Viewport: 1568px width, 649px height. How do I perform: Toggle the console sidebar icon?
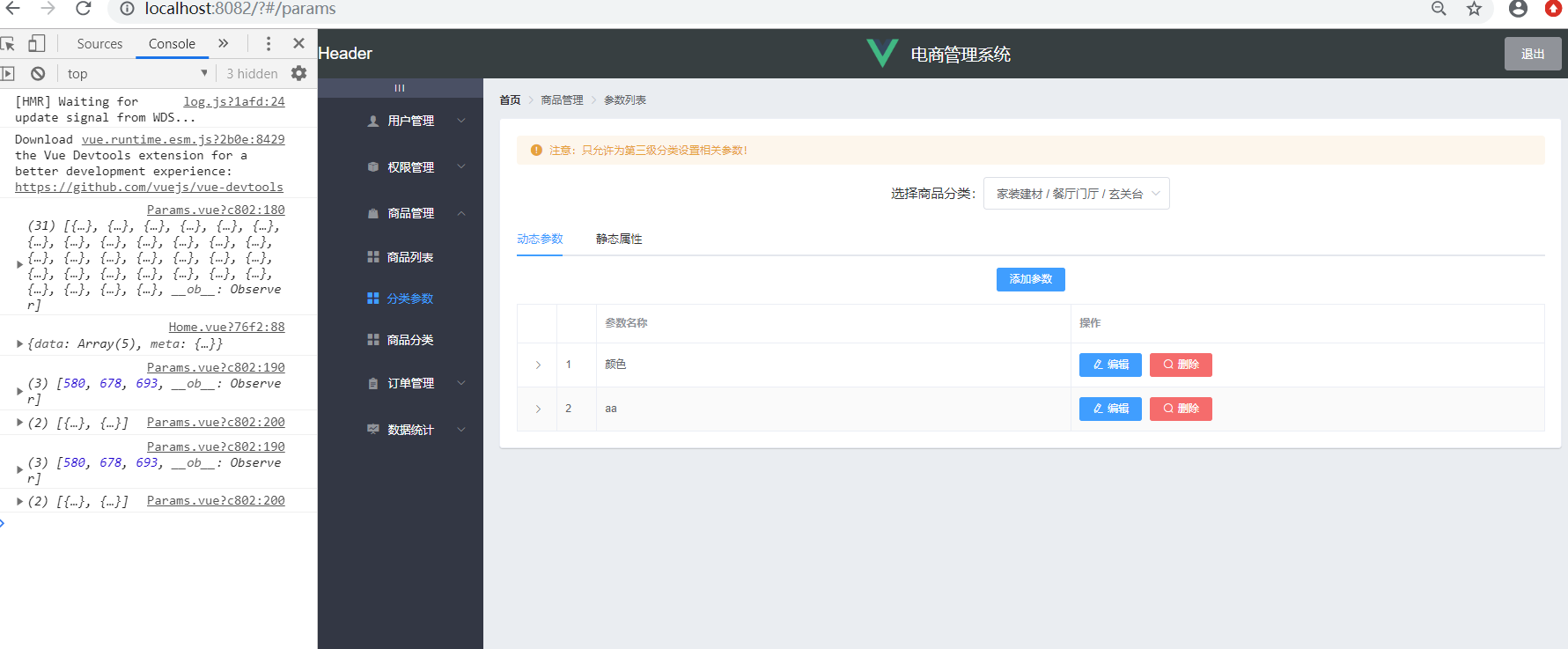[x=8, y=73]
